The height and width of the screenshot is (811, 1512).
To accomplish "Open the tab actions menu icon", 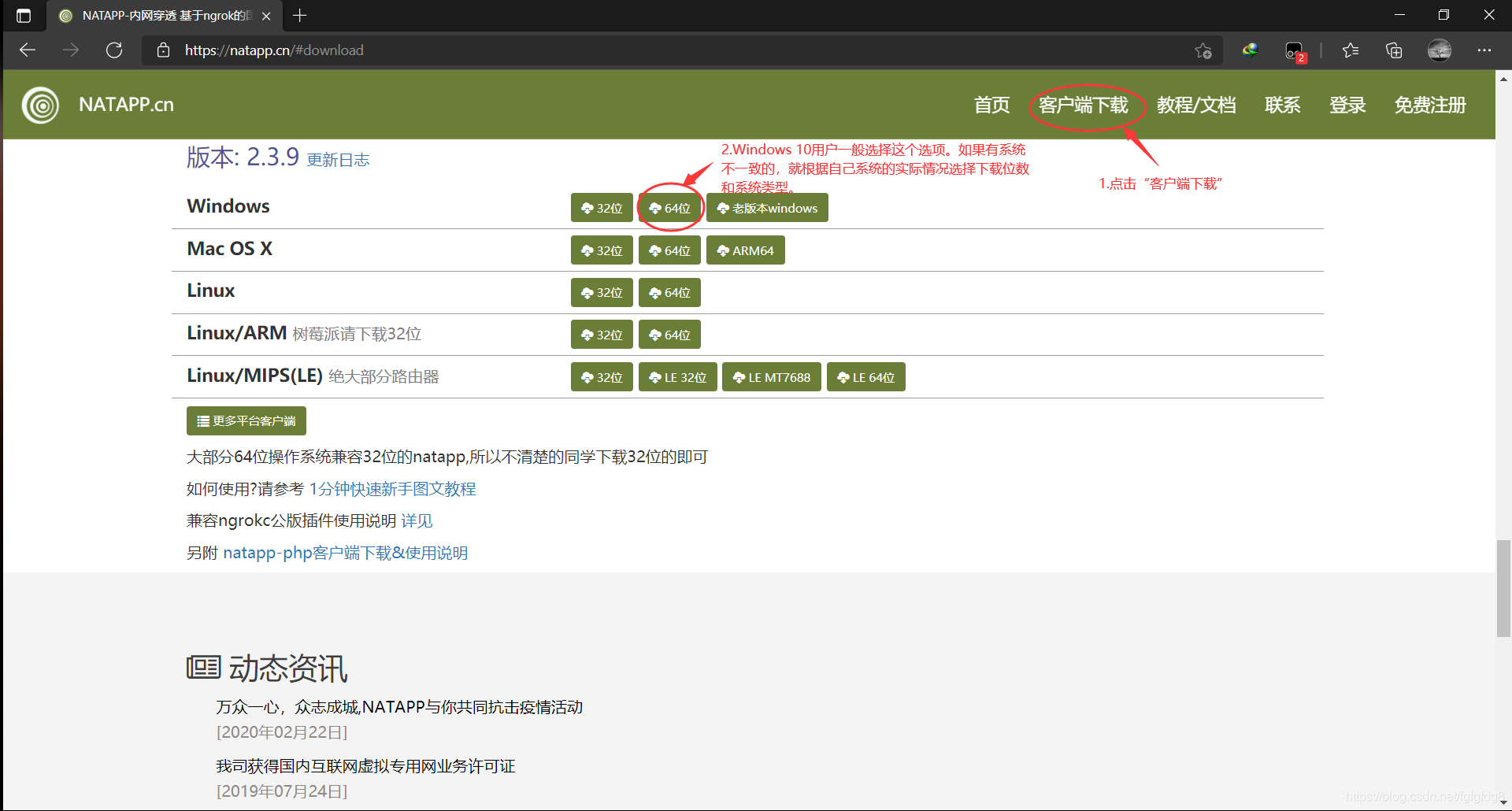I will click(24, 16).
